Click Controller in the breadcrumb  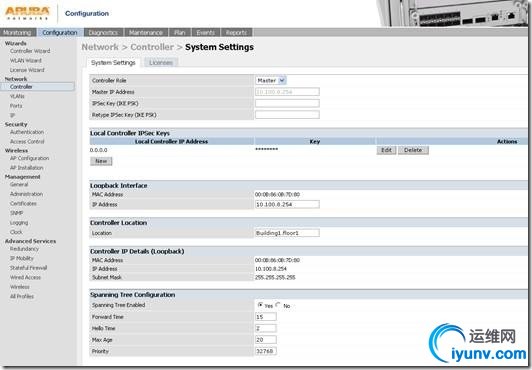coord(152,47)
